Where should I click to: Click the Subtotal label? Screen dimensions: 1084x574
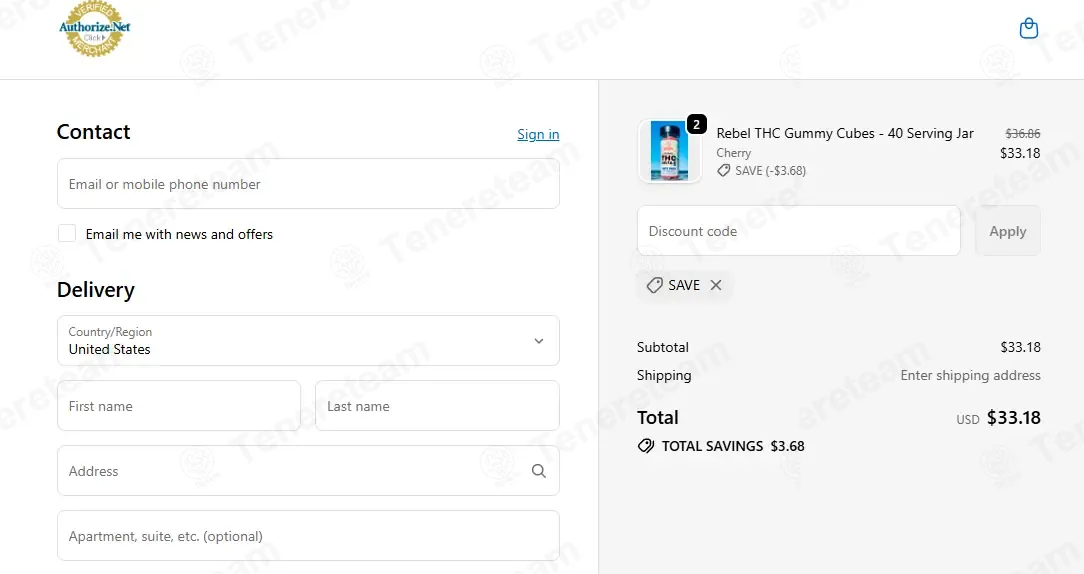click(x=663, y=347)
